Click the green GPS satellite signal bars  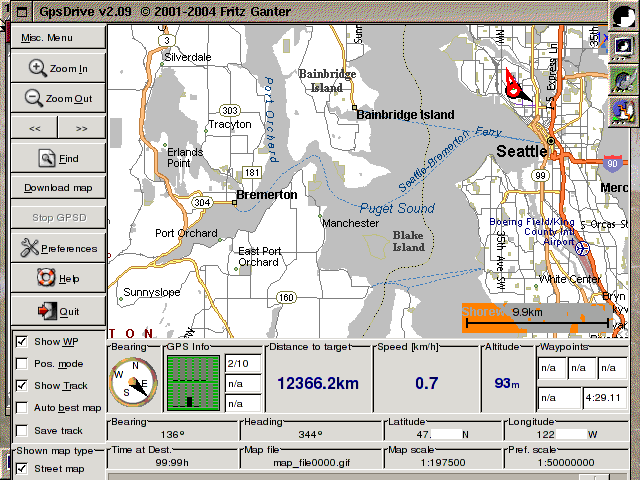coord(194,383)
